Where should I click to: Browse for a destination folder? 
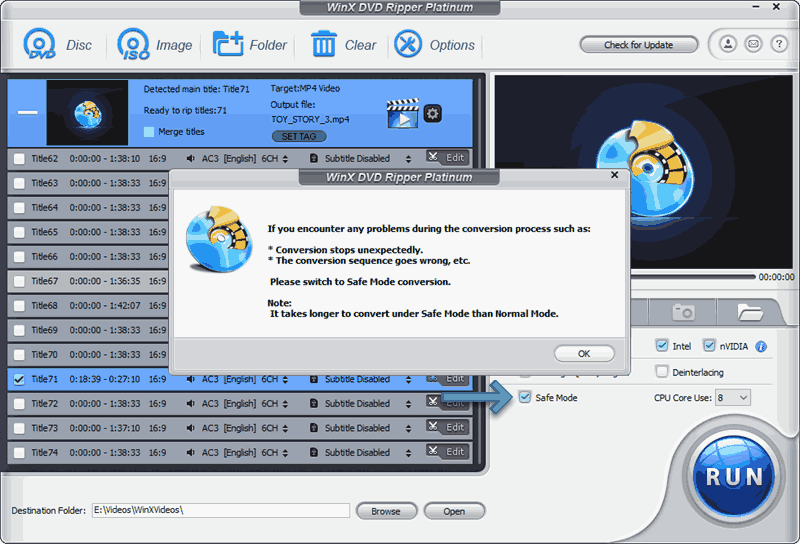tap(386, 511)
